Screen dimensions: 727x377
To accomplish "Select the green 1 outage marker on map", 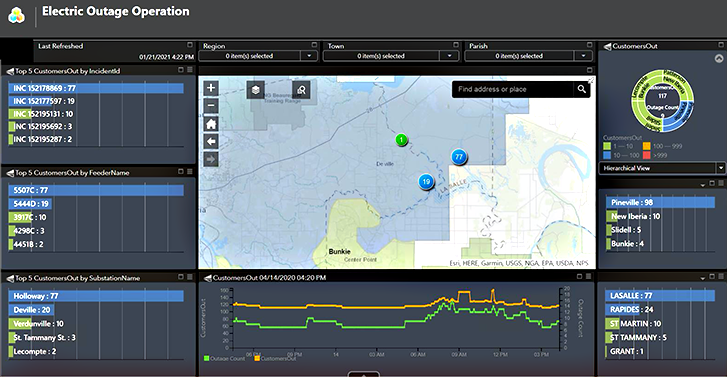I will 402,139.
